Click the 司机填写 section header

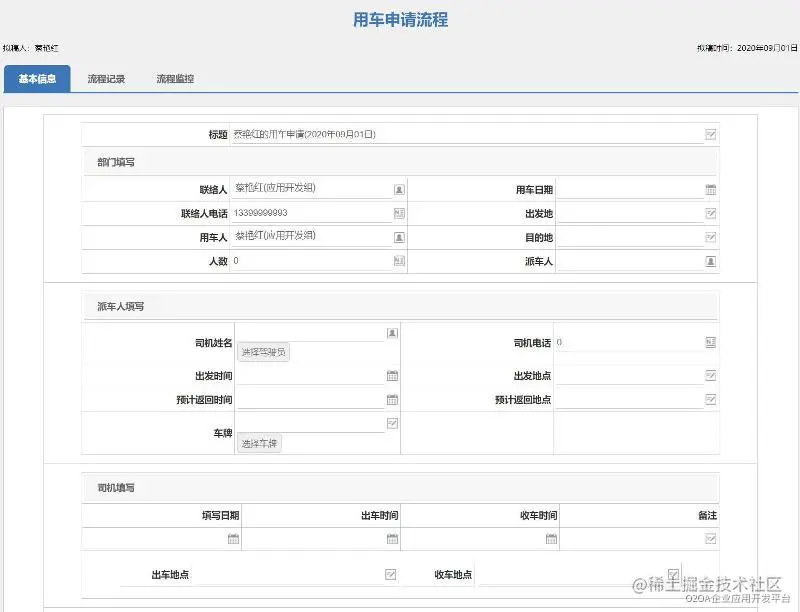401,488
